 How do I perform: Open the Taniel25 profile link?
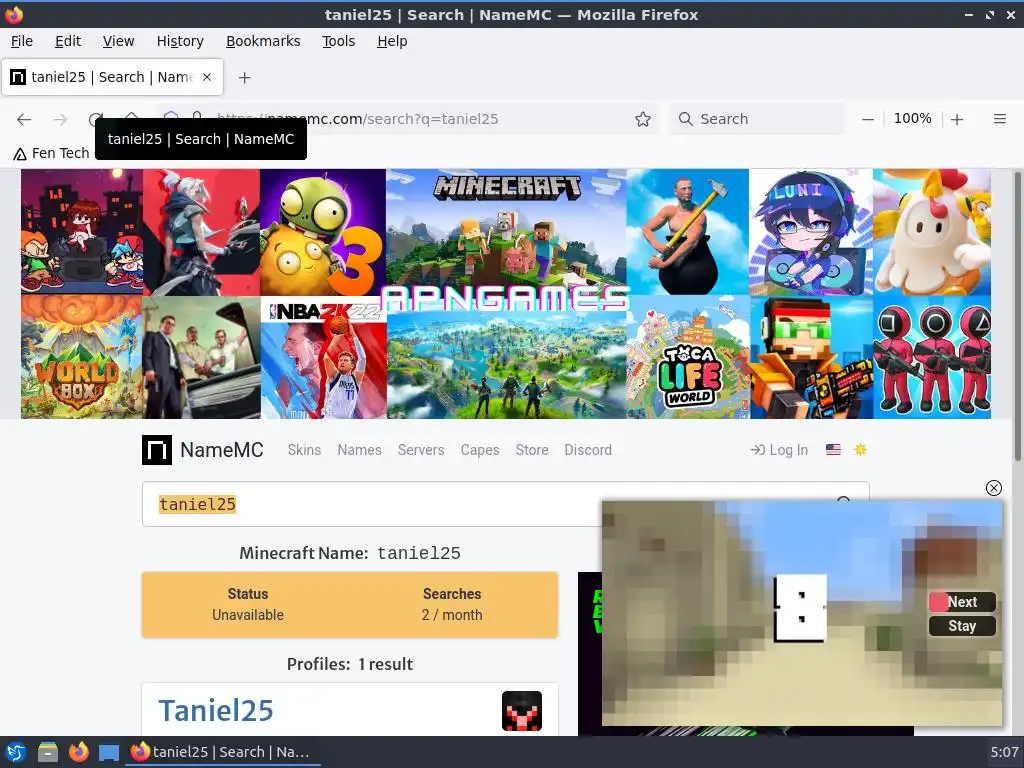tap(216, 711)
